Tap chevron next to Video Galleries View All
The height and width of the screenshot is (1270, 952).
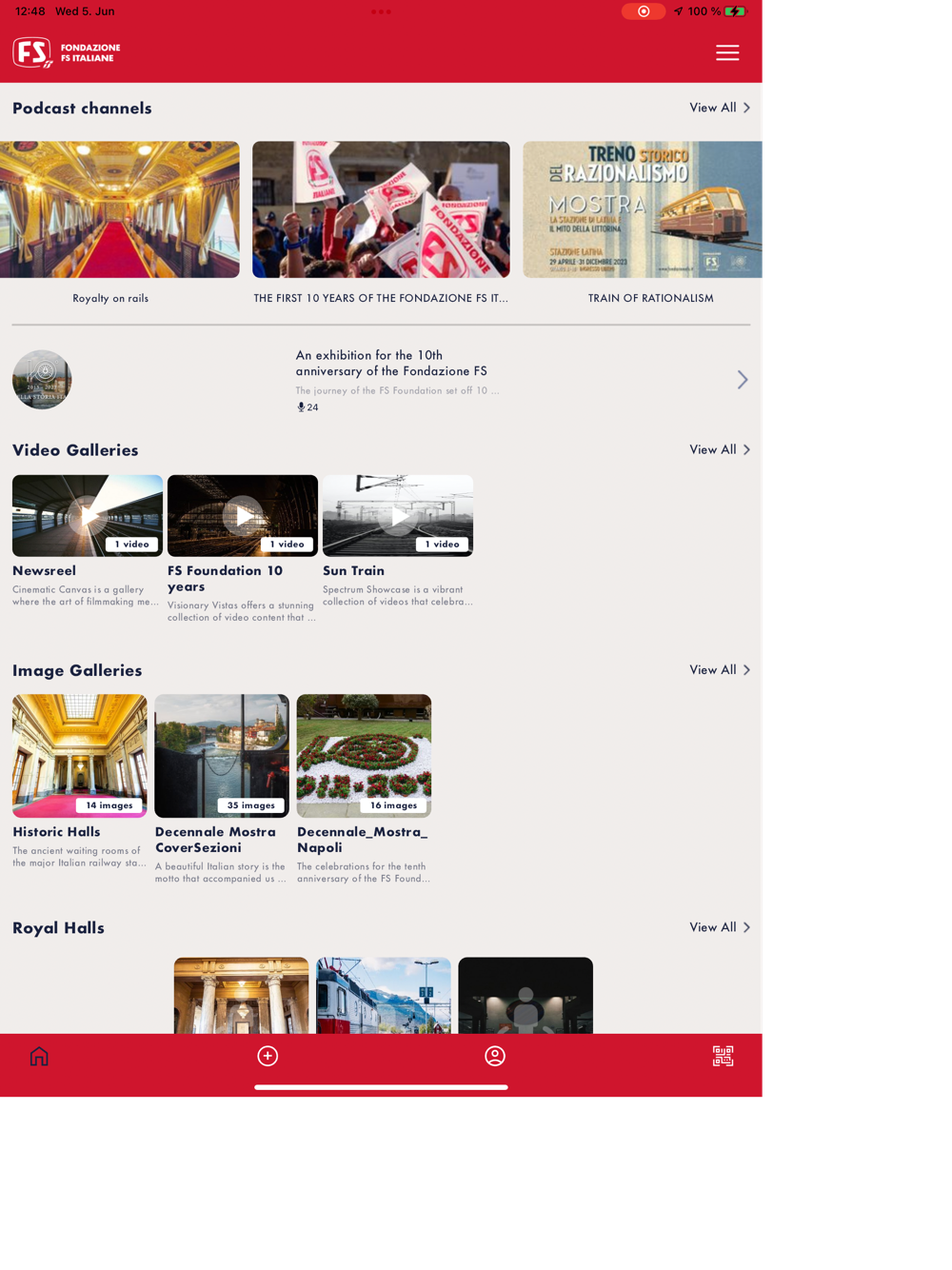[x=746, y=449]
